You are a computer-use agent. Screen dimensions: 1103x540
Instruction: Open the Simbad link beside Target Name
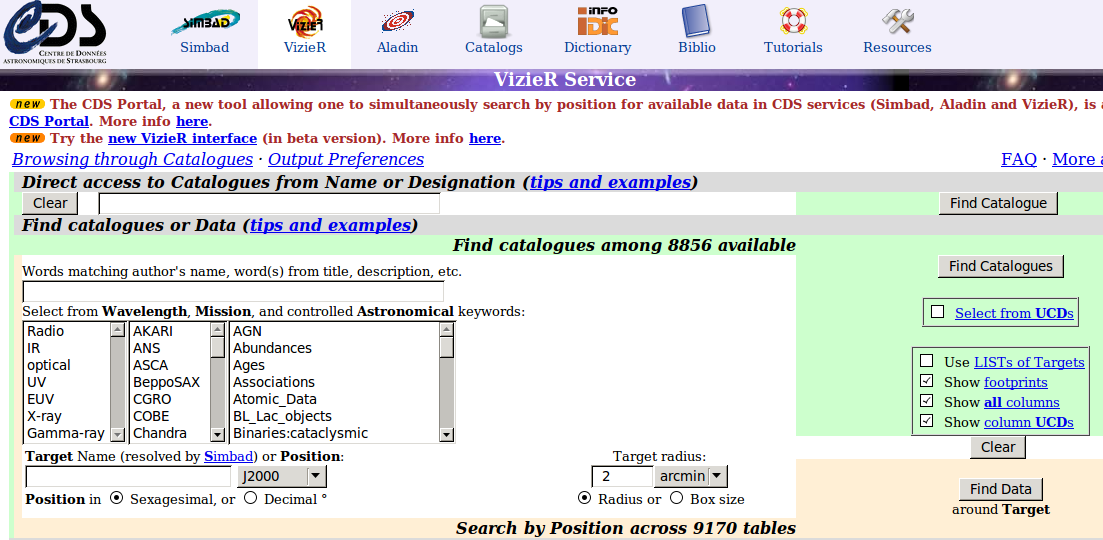229,456
